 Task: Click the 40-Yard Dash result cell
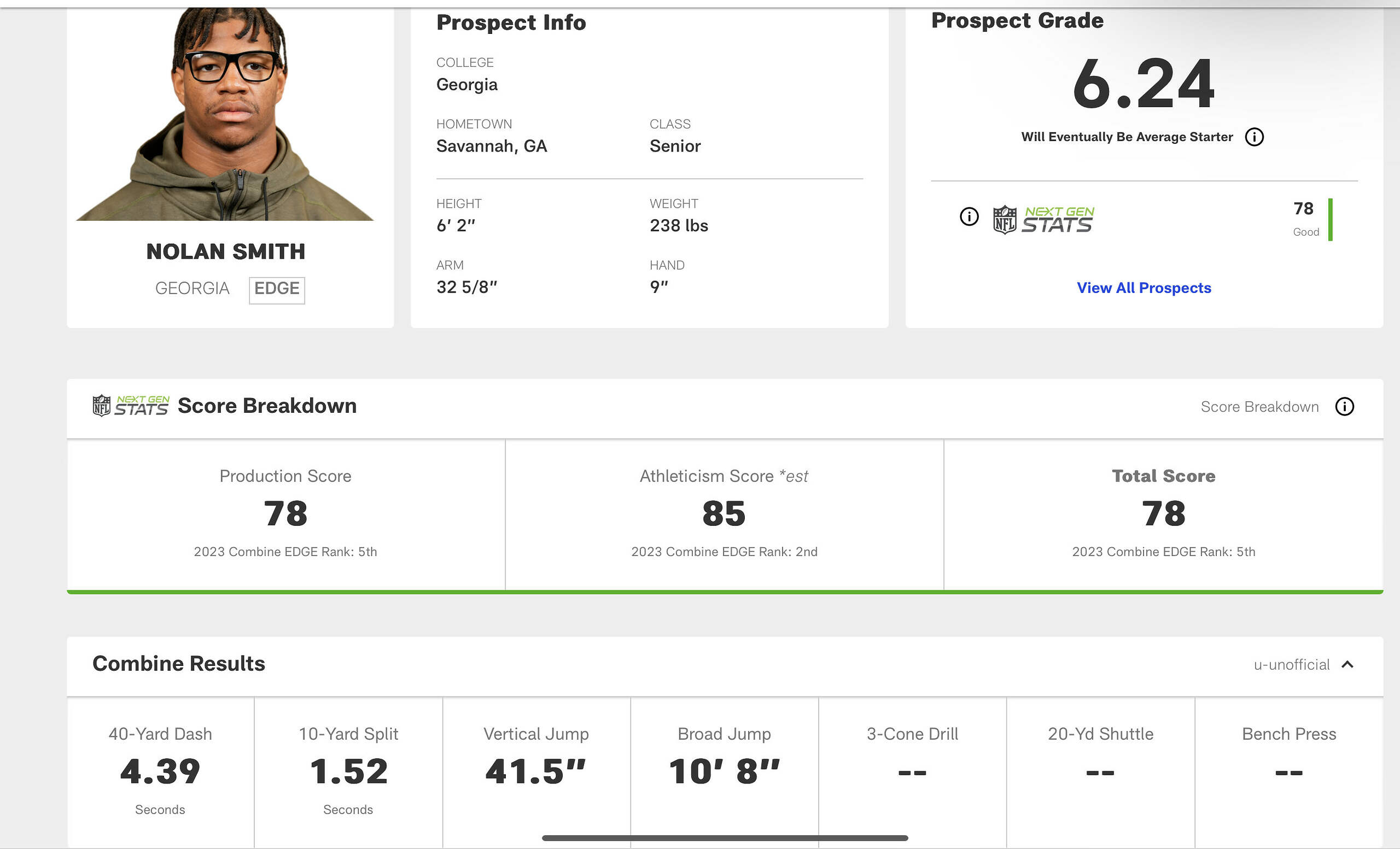(x=160, y=771)
